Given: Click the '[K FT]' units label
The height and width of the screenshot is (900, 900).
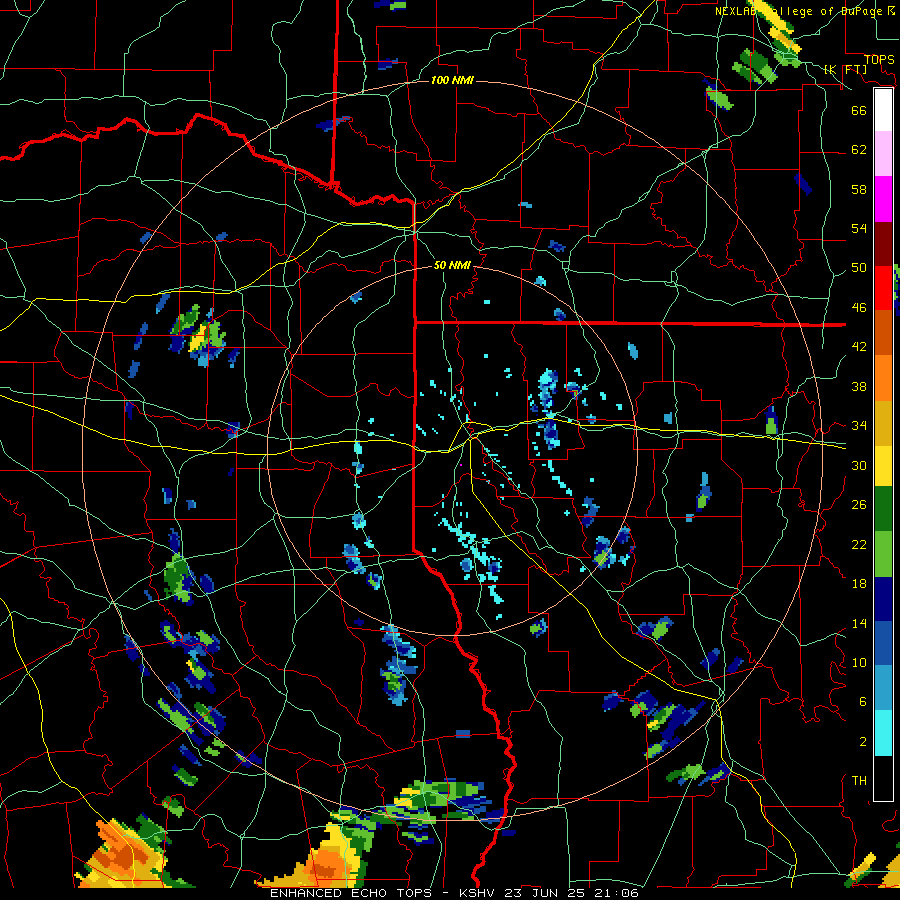Looking at the screenshot, I should tap(845, 69).
